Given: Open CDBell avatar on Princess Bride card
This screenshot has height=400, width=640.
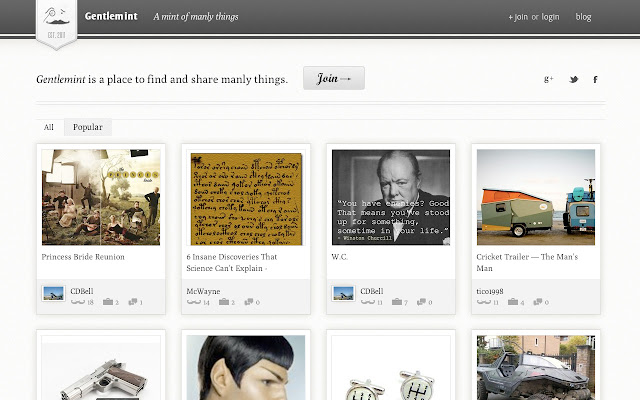Looking at the screenshot, I should (53, 293).
